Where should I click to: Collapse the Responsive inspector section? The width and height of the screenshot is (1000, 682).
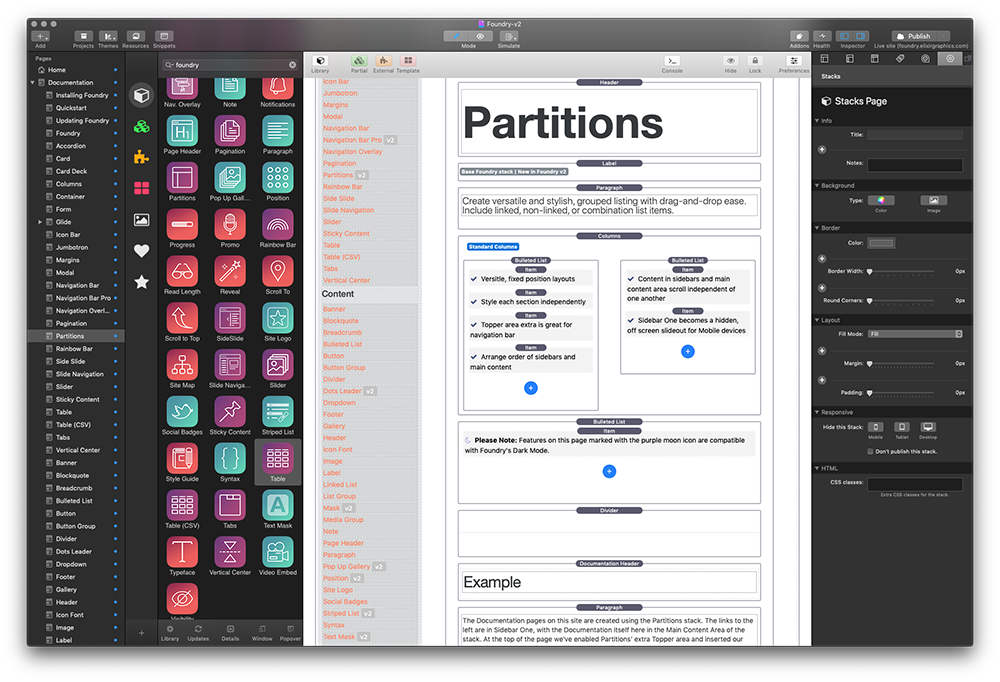(x=817, y=412)
